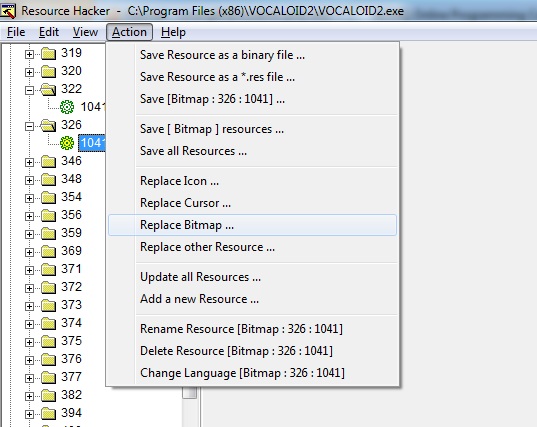The height and width of the screenshot is (427, 537).
Task: Collapse tree node 322
Action: pyautogui.click(x=29, y=90)
